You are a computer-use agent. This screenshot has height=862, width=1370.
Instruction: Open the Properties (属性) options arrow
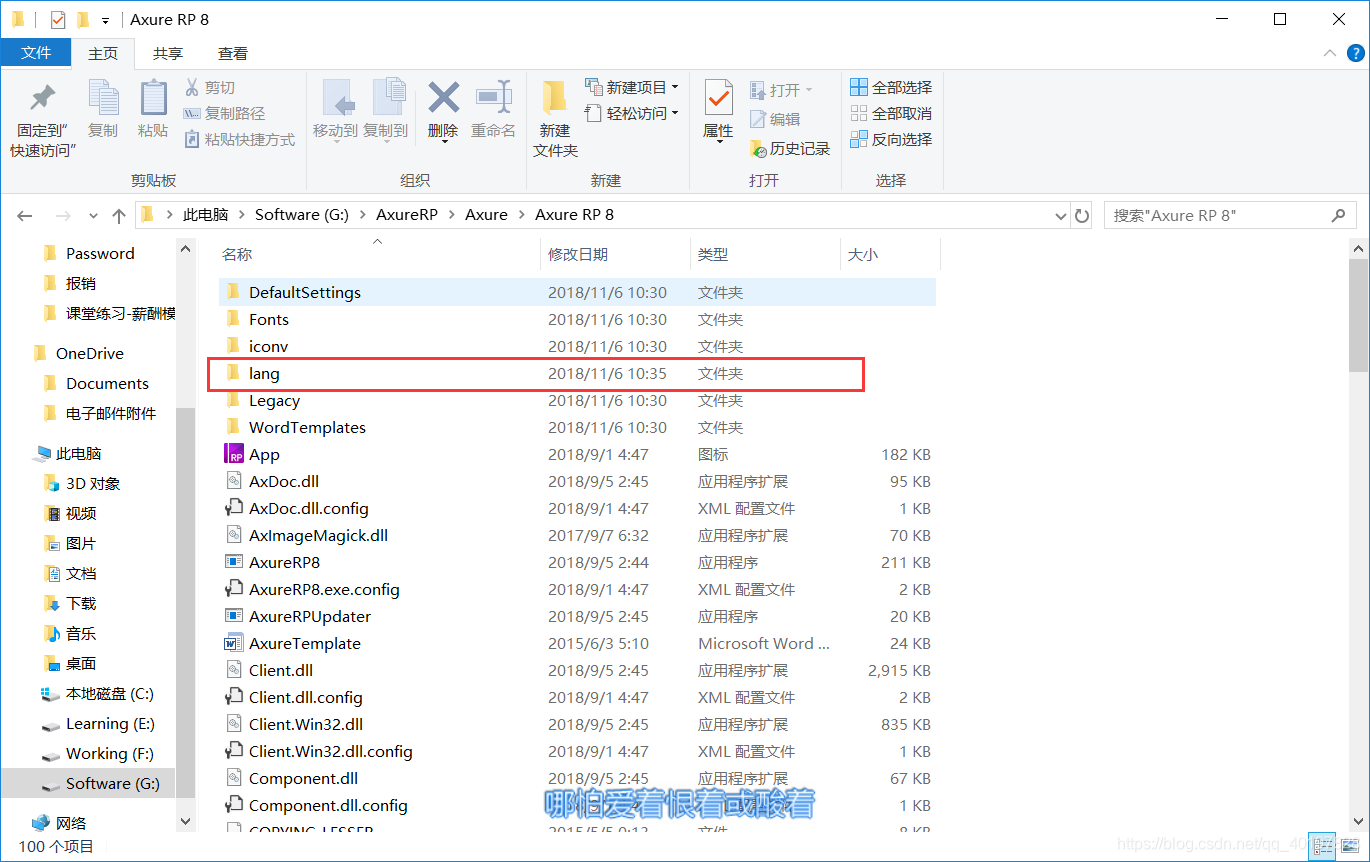click(718, 141)
